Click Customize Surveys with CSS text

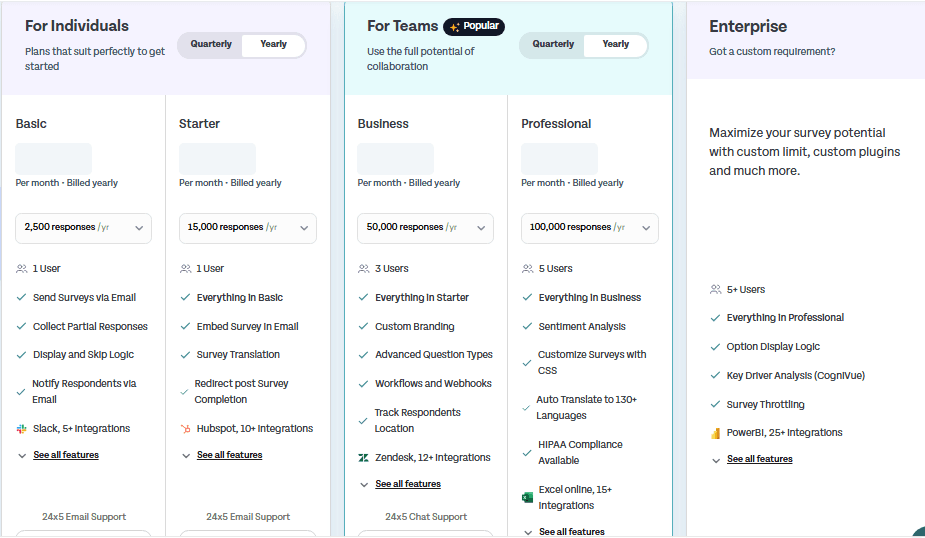(592, 363)
